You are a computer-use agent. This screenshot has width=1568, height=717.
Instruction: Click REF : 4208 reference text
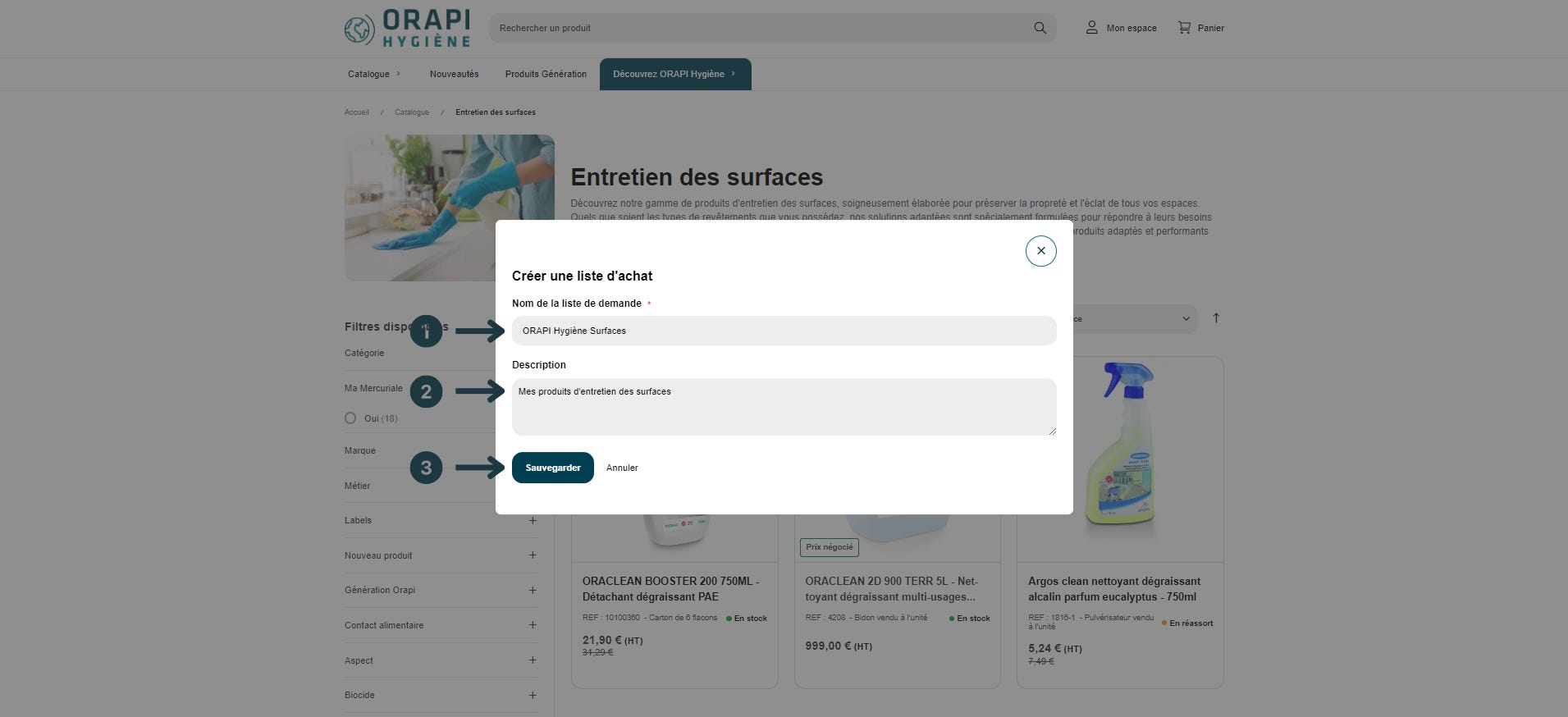pos(825,618)
